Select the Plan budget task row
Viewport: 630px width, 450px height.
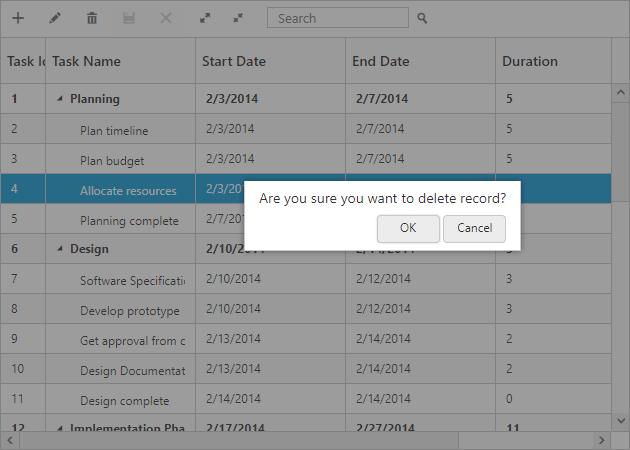pos(112,161)
